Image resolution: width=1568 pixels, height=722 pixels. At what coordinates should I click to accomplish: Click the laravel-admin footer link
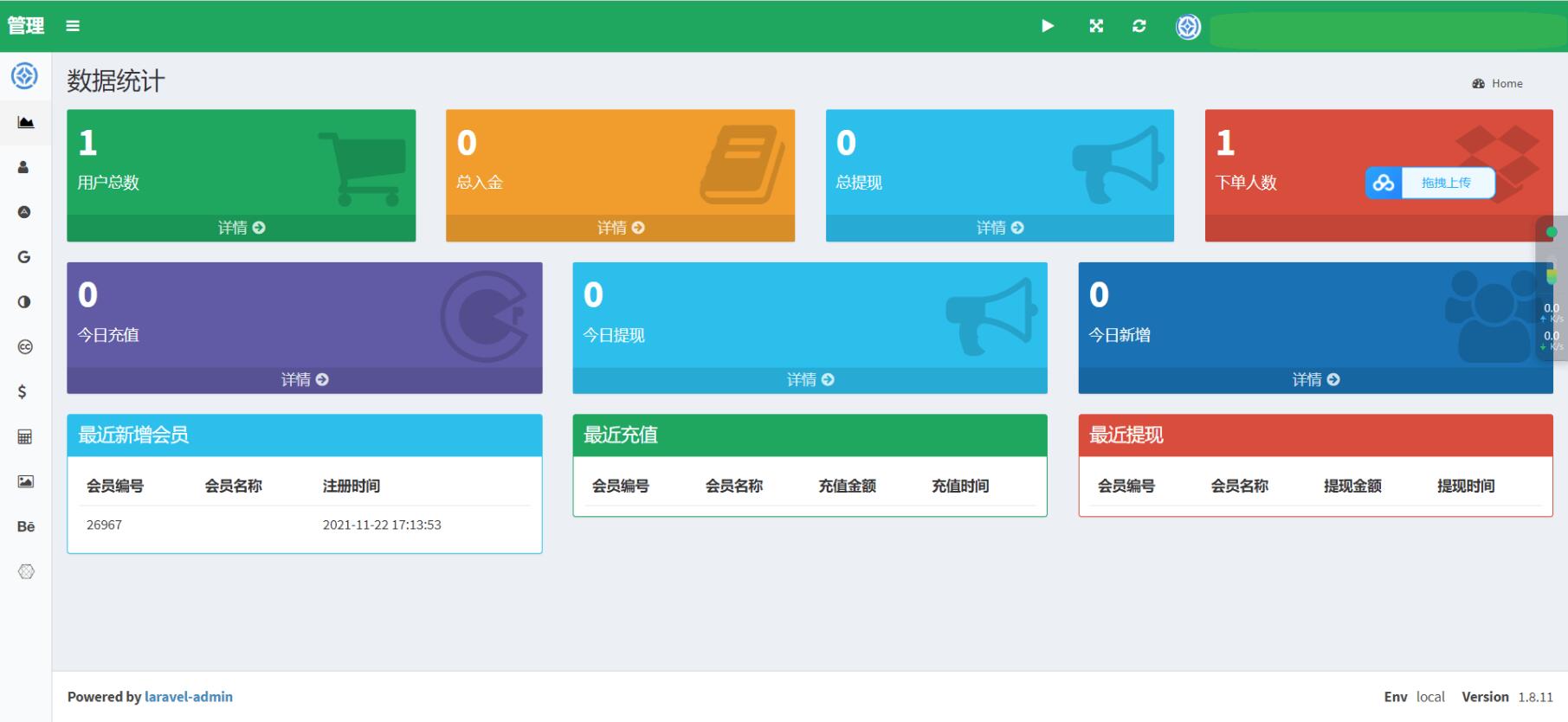point(188,697)
